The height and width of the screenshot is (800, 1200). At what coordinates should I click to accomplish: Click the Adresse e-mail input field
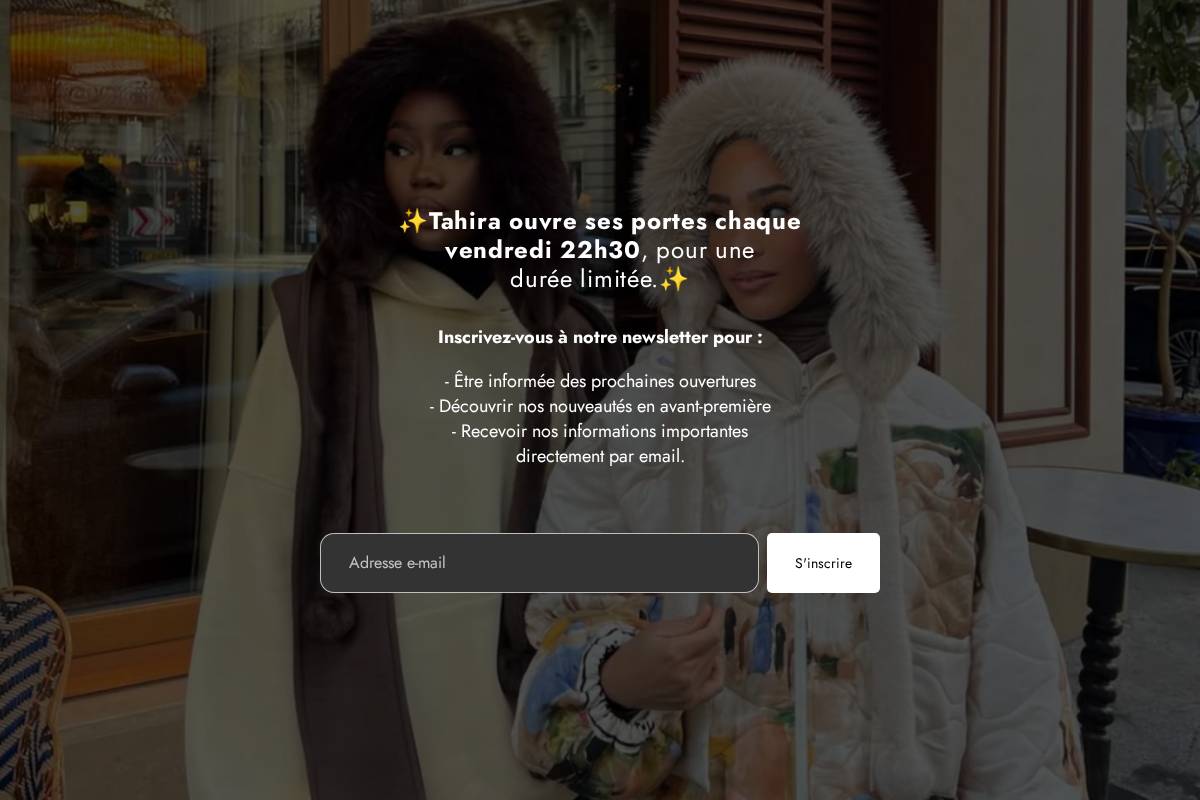point(539,563)
